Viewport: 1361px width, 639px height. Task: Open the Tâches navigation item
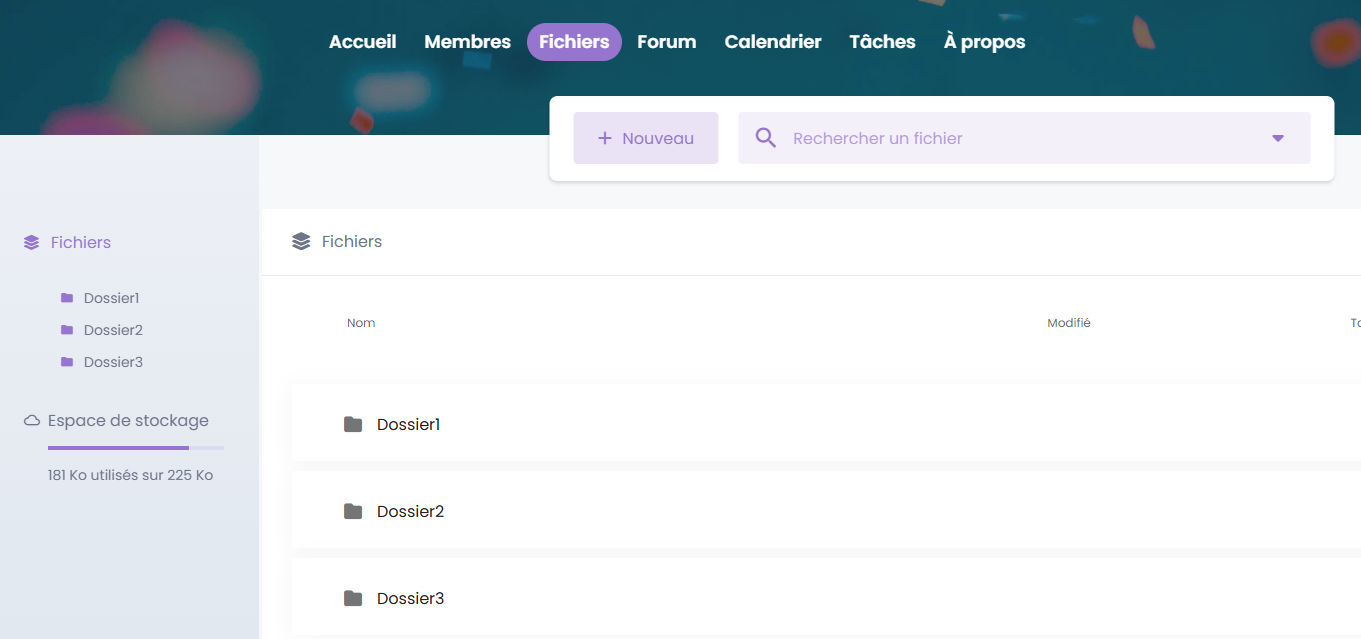(x=882, y=42)
